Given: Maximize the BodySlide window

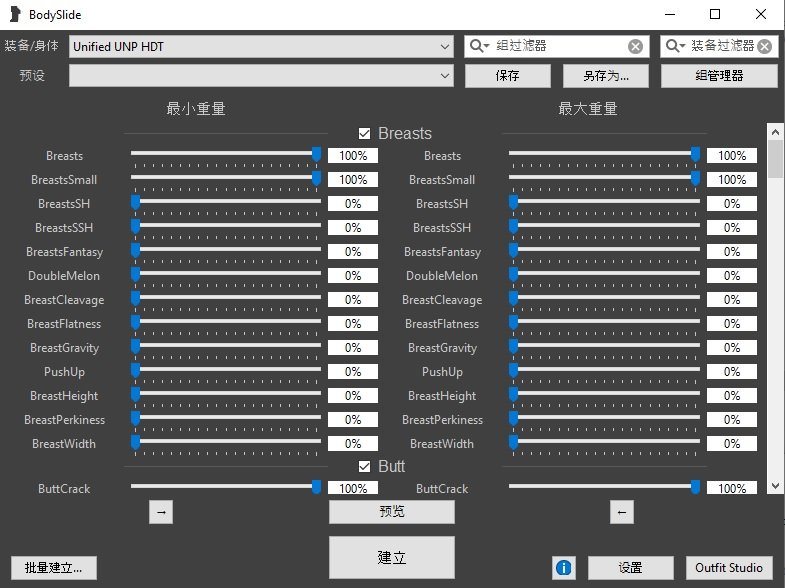Looking at the screenshot, I should 715,14.
